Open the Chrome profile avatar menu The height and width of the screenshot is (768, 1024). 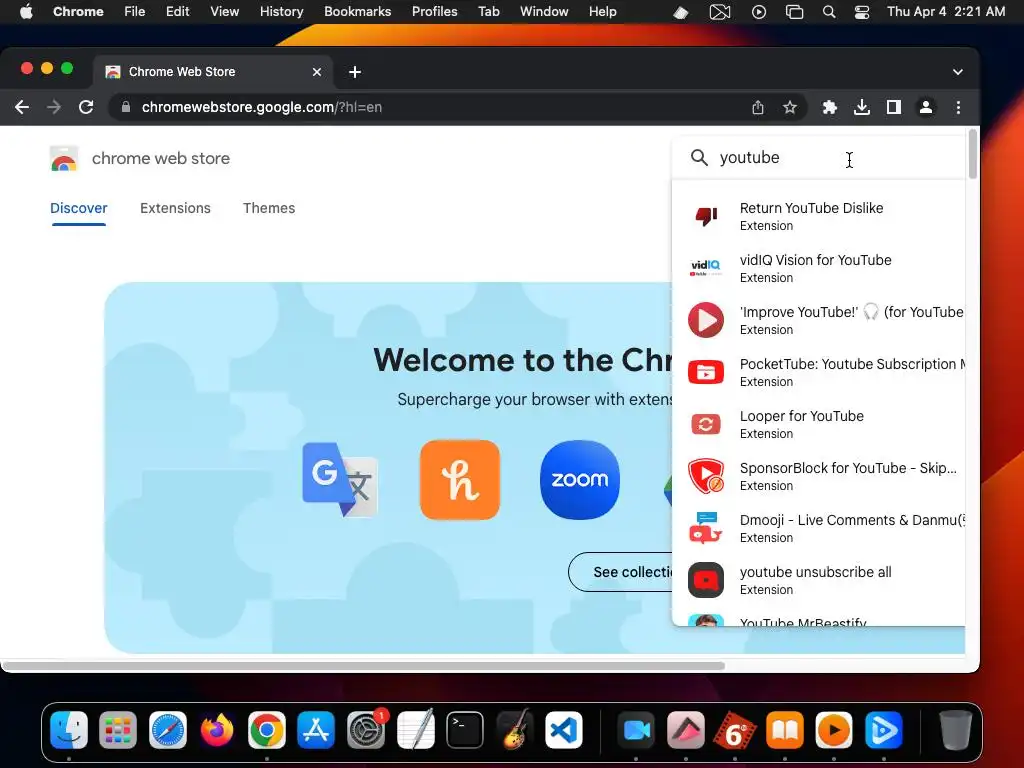pyautogui.click(x=926, y=107)
